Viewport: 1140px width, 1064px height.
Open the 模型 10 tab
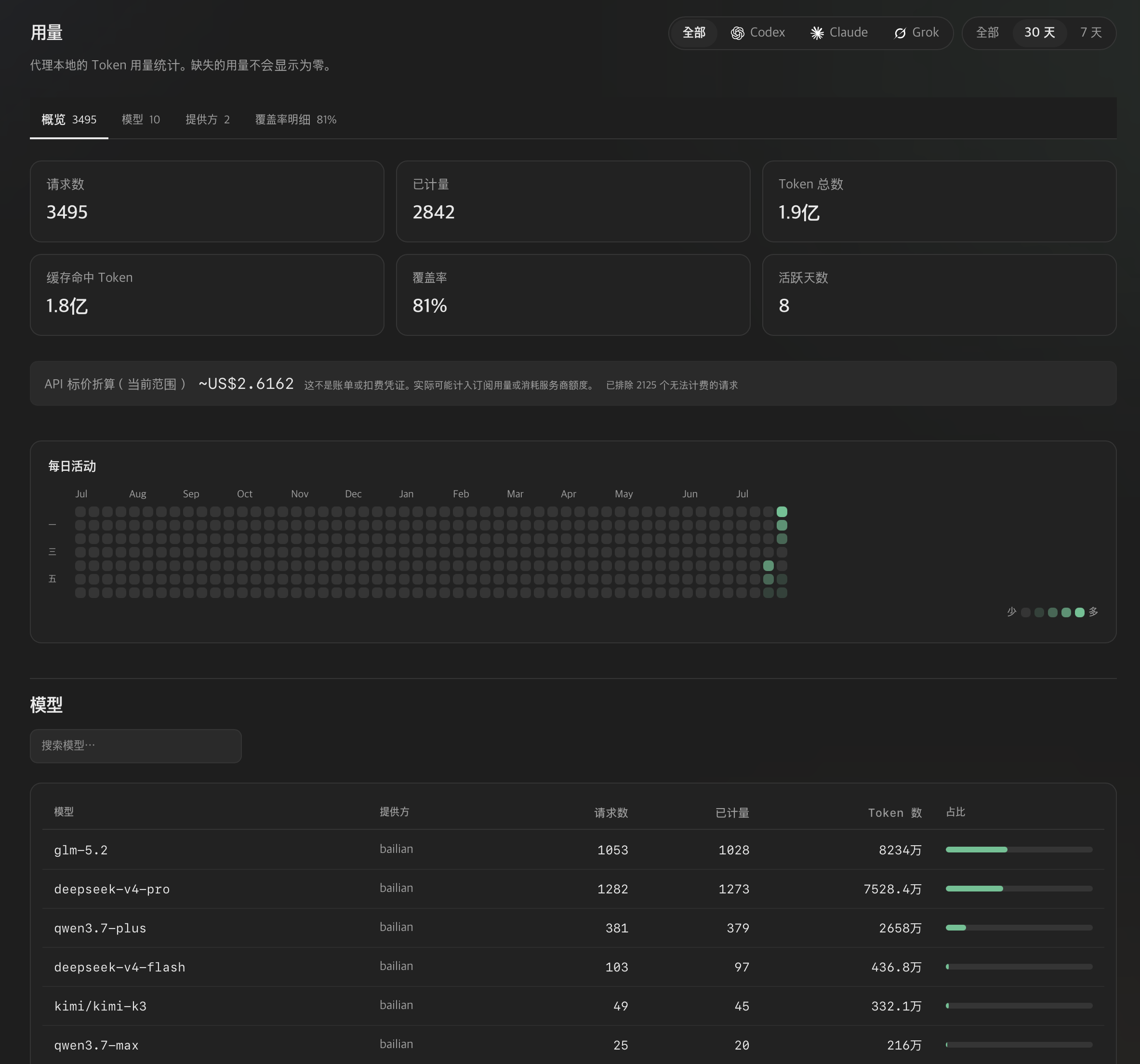coord(141,120)
